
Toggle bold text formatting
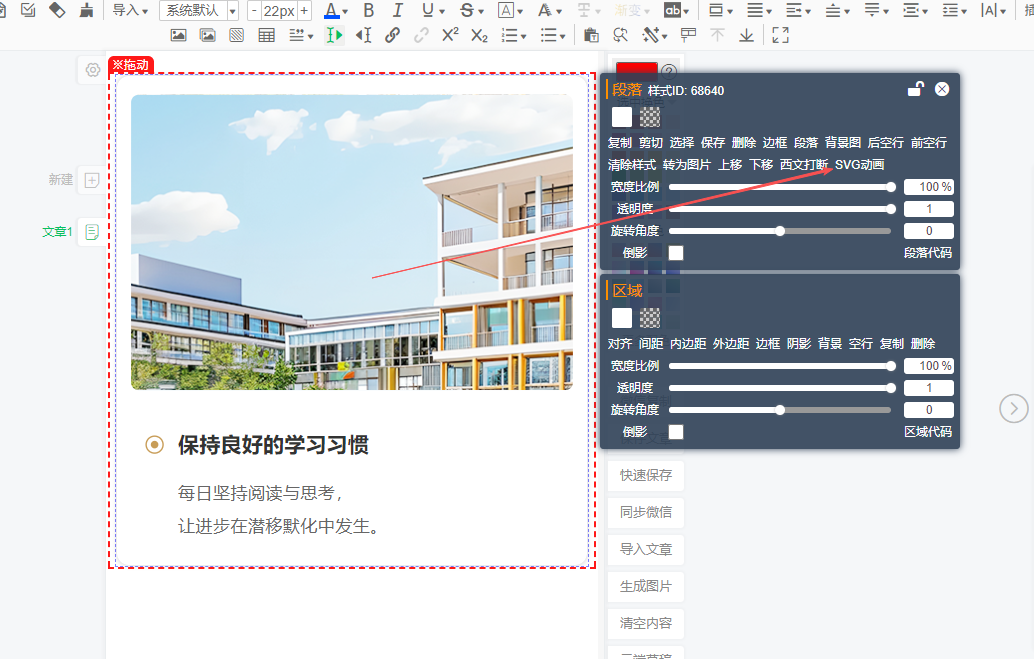click(369, 11)
